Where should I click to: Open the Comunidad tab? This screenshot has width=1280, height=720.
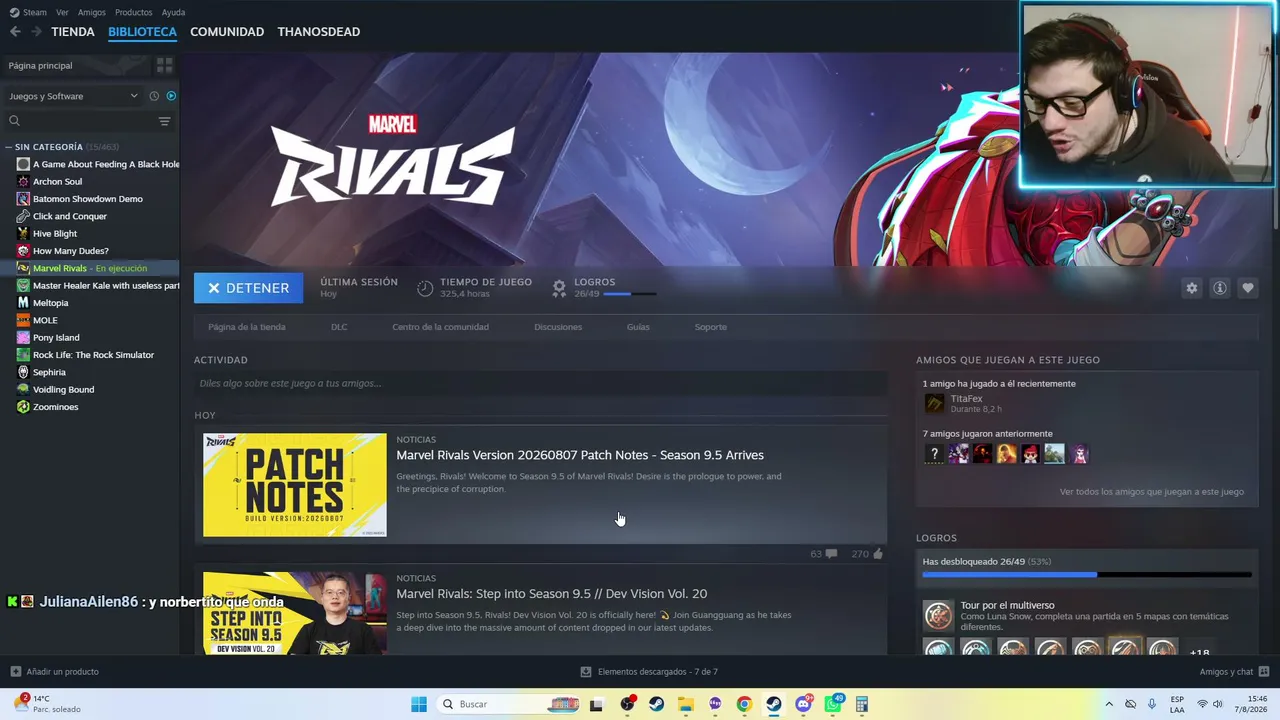click(x=227, y=32)
